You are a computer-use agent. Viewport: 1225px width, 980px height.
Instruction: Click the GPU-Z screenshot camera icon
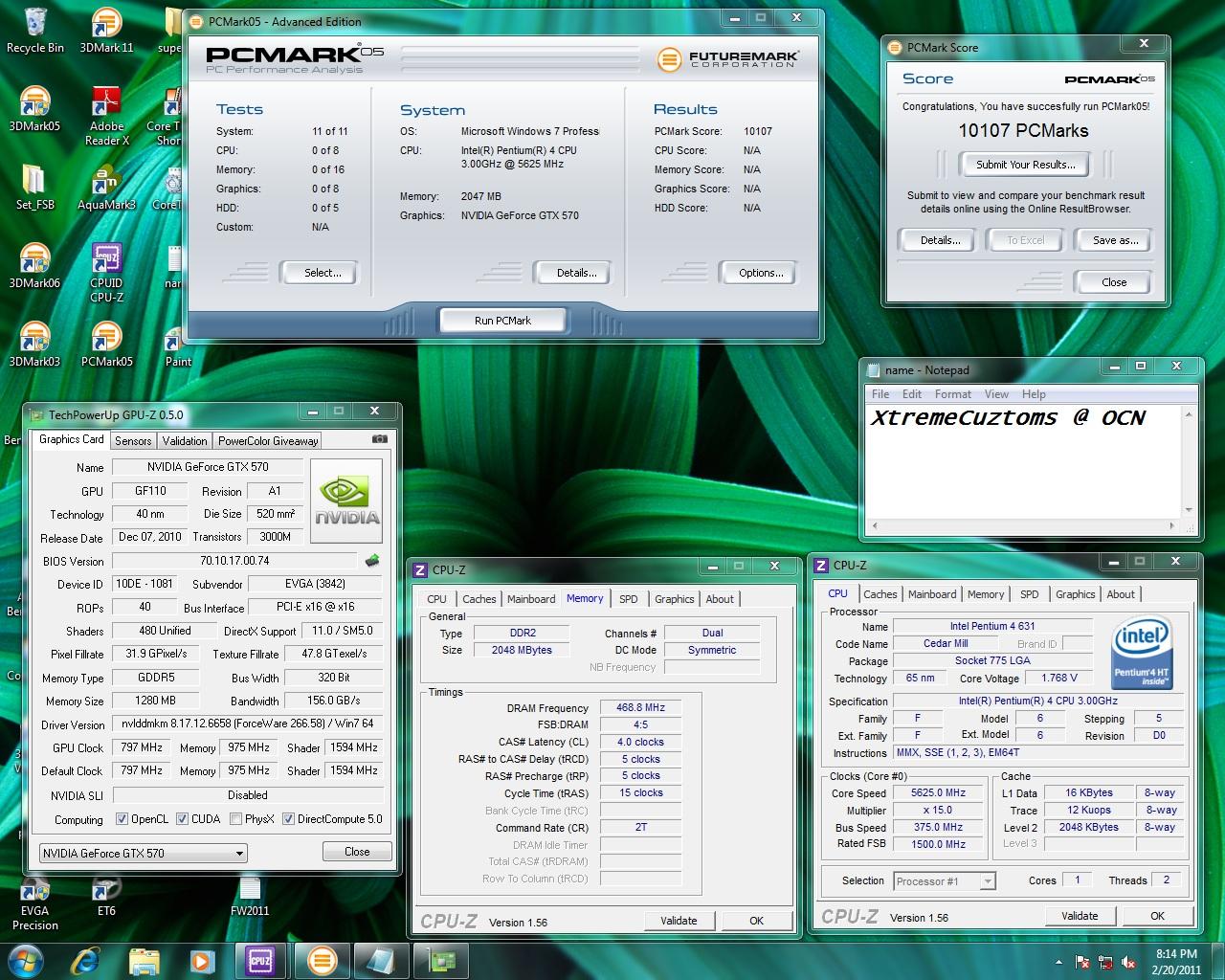pyautogui.click(x=380, y=439)
